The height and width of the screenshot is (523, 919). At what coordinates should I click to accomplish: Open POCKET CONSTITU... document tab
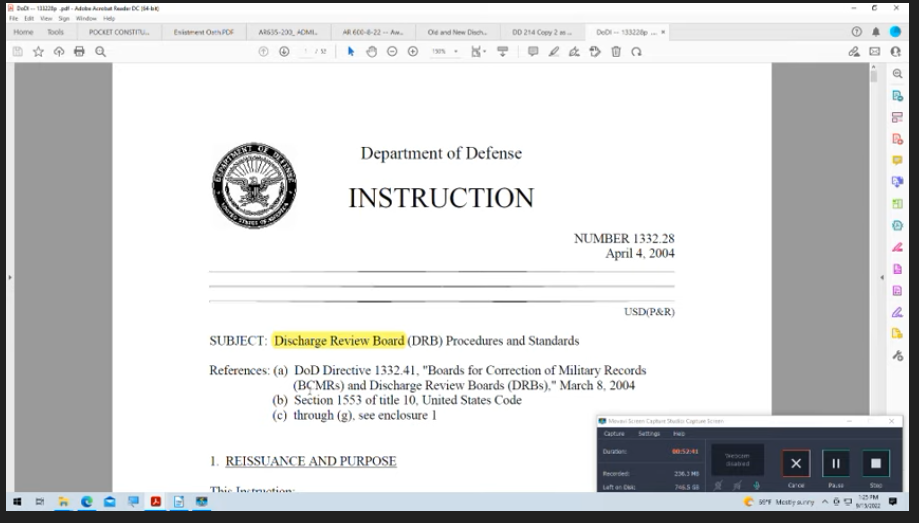coord(119,32)
